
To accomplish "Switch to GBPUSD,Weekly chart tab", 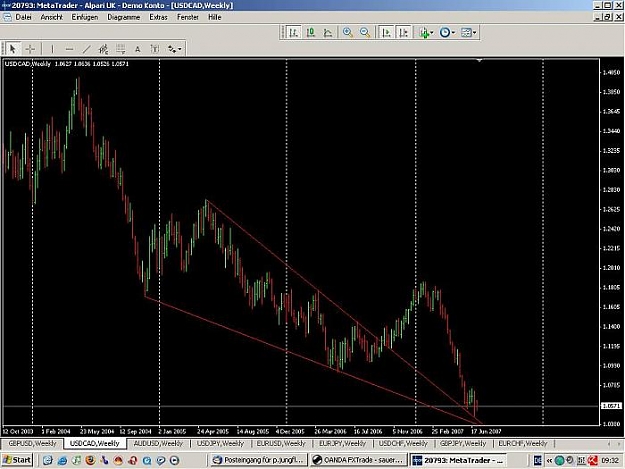I will coord(32,443).
